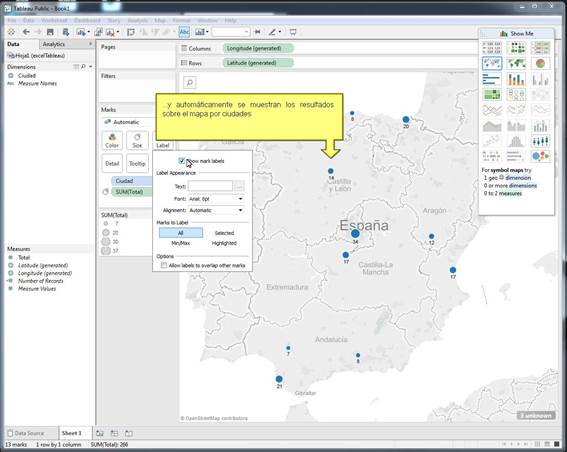
Task: Select the filled map icon in Show Me
Action: pos(516,63)
